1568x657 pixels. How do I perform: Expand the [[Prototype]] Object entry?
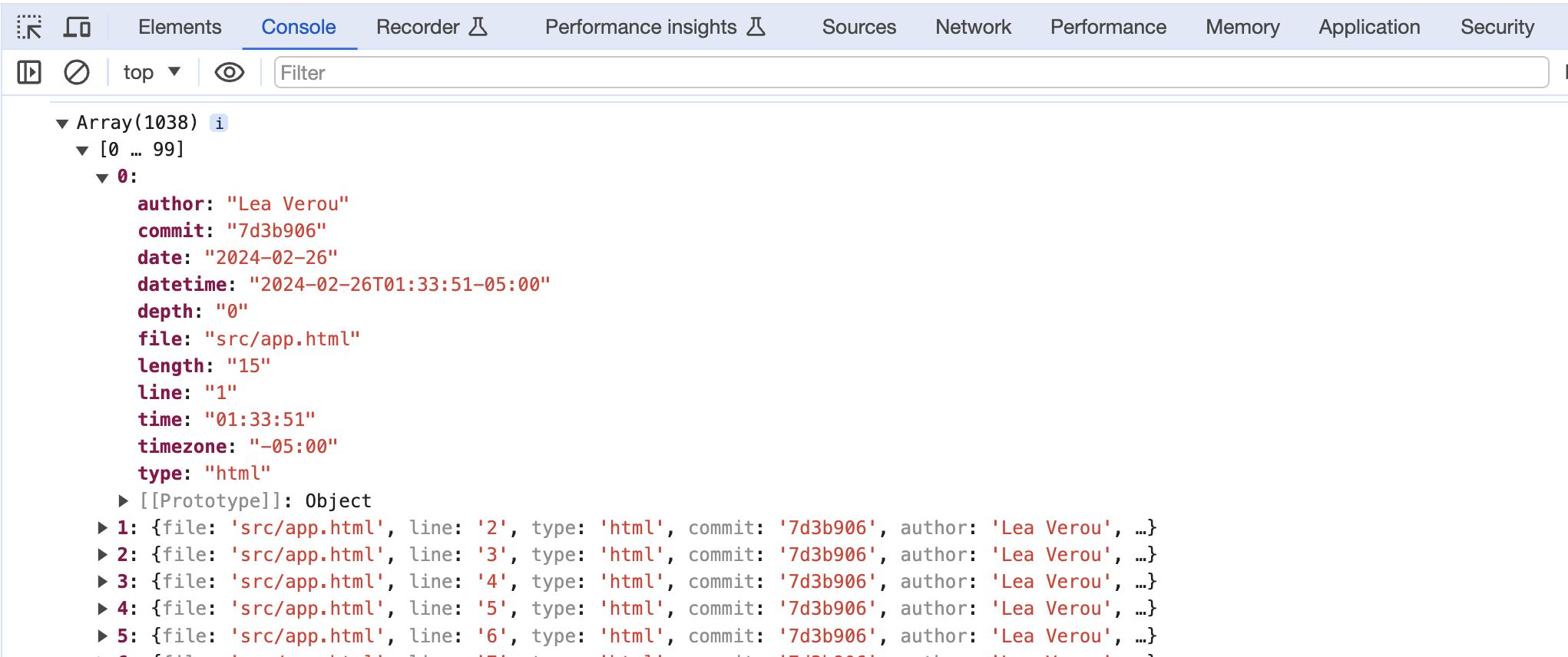(x=123, y=501)
